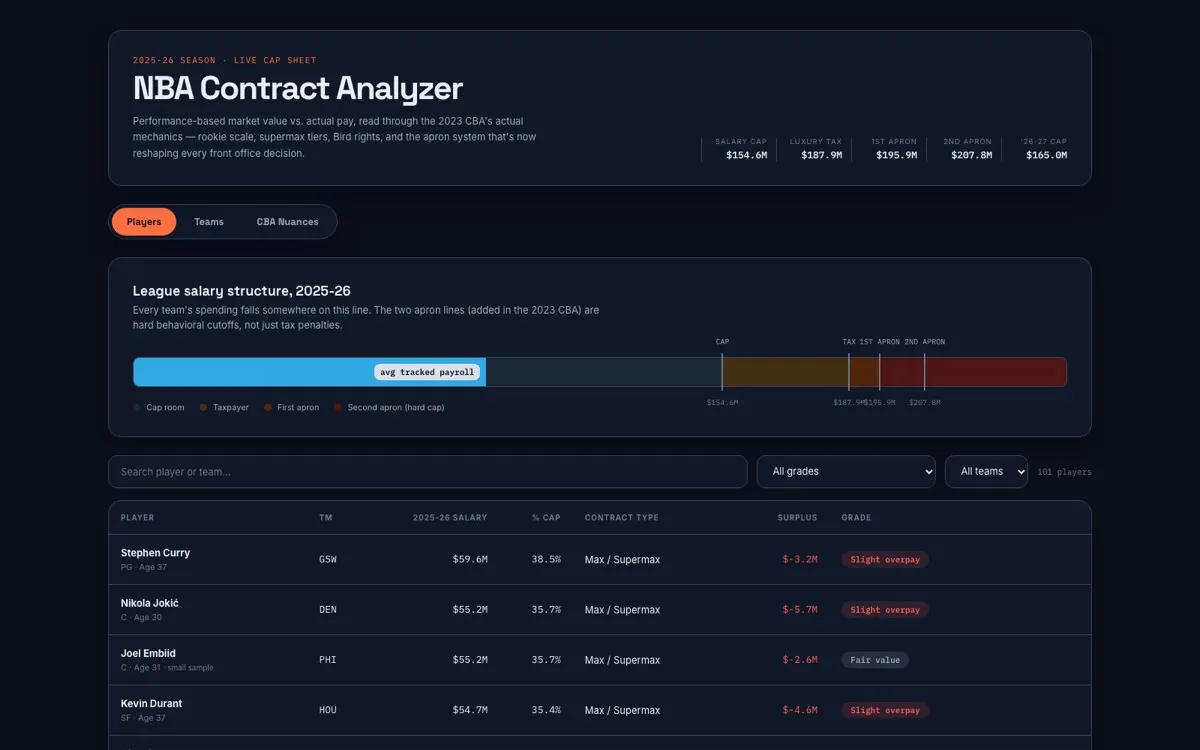Open the CBA Nuances tab
The image size is (1200, 750).
click(x=287, y=222)
